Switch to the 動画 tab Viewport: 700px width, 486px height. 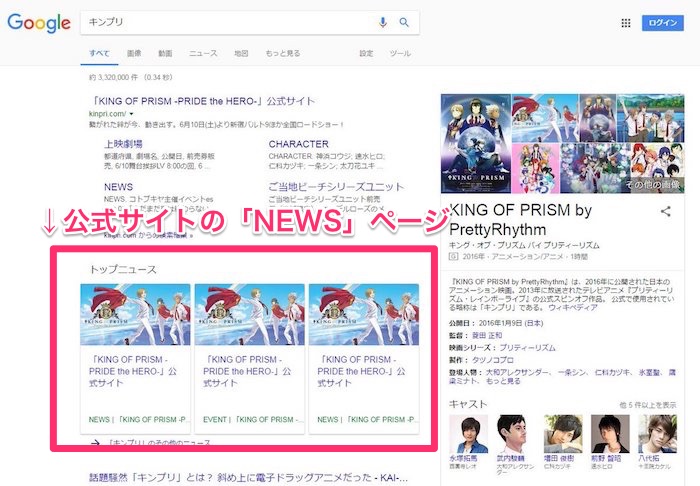[165, 52]
